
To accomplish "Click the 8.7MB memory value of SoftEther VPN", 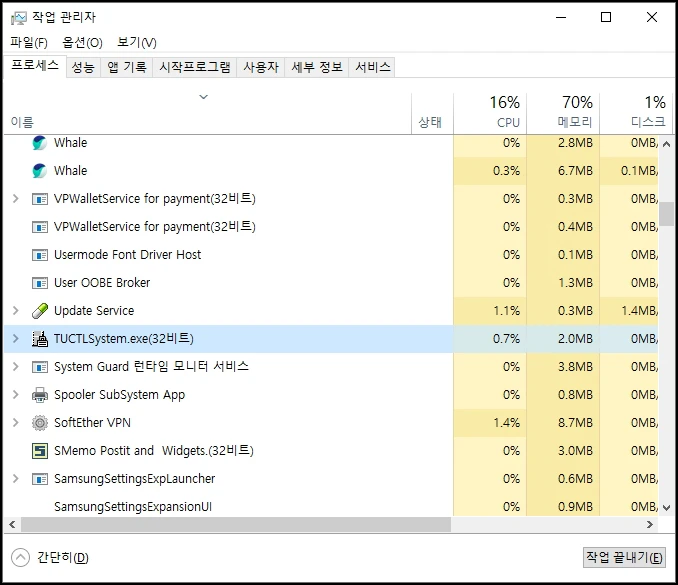I will pyautogui.click(x=575, y=423).
